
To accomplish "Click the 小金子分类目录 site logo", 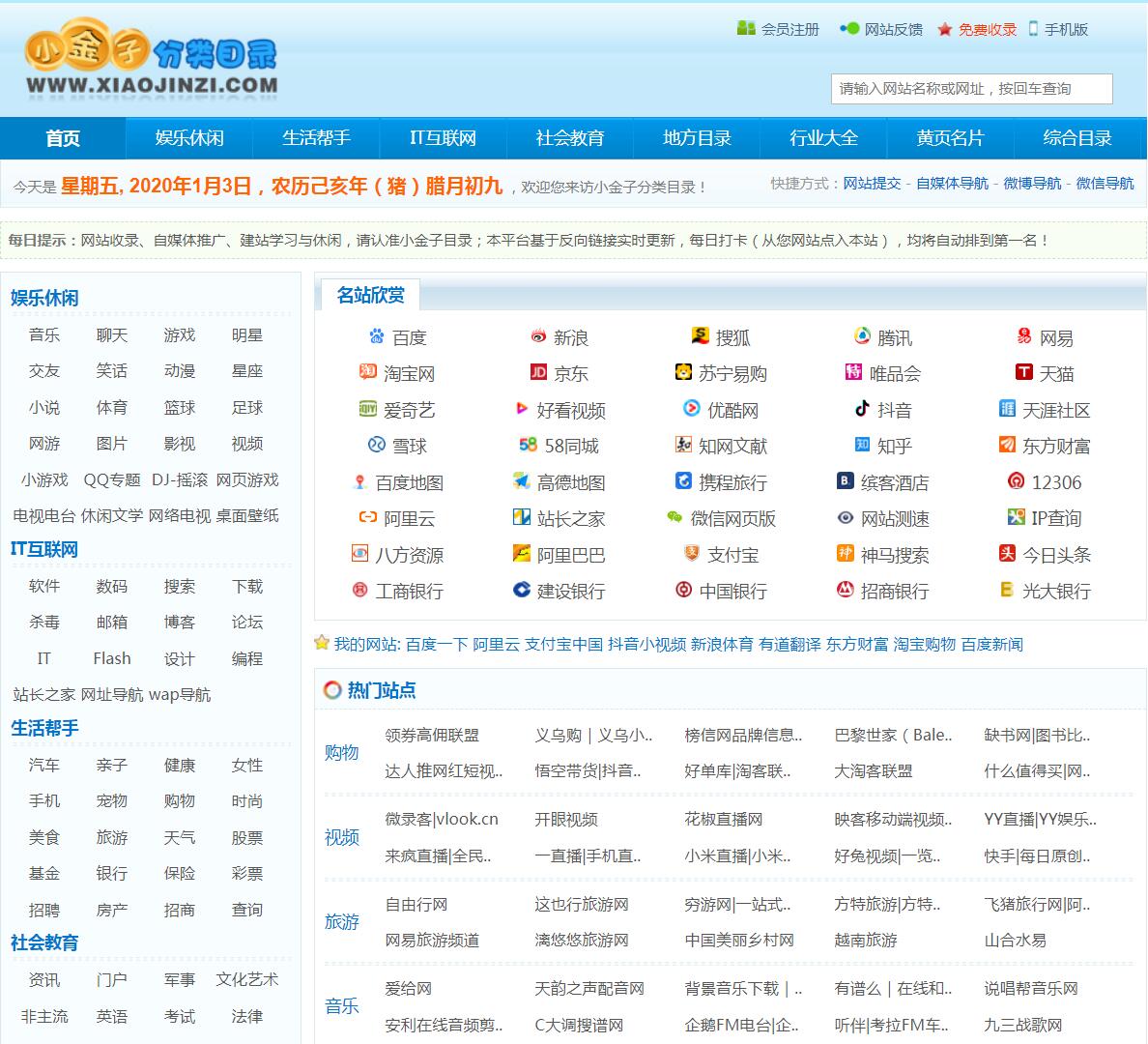I will pos(152,57).
